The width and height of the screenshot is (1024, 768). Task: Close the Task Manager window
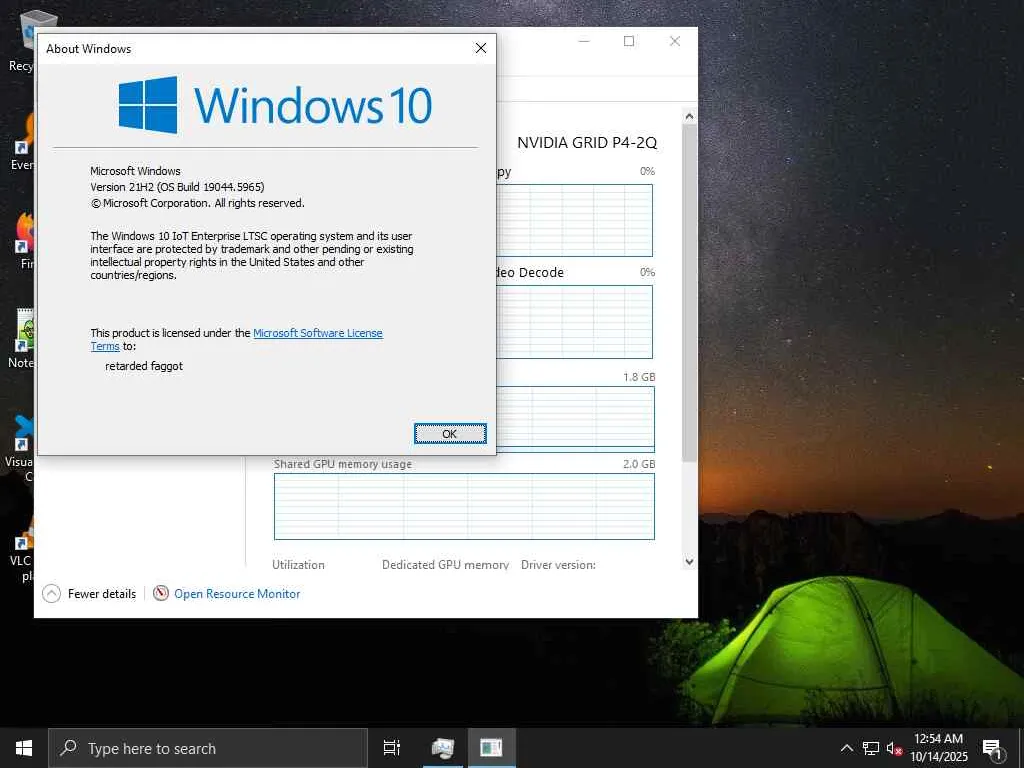(675, 41)
